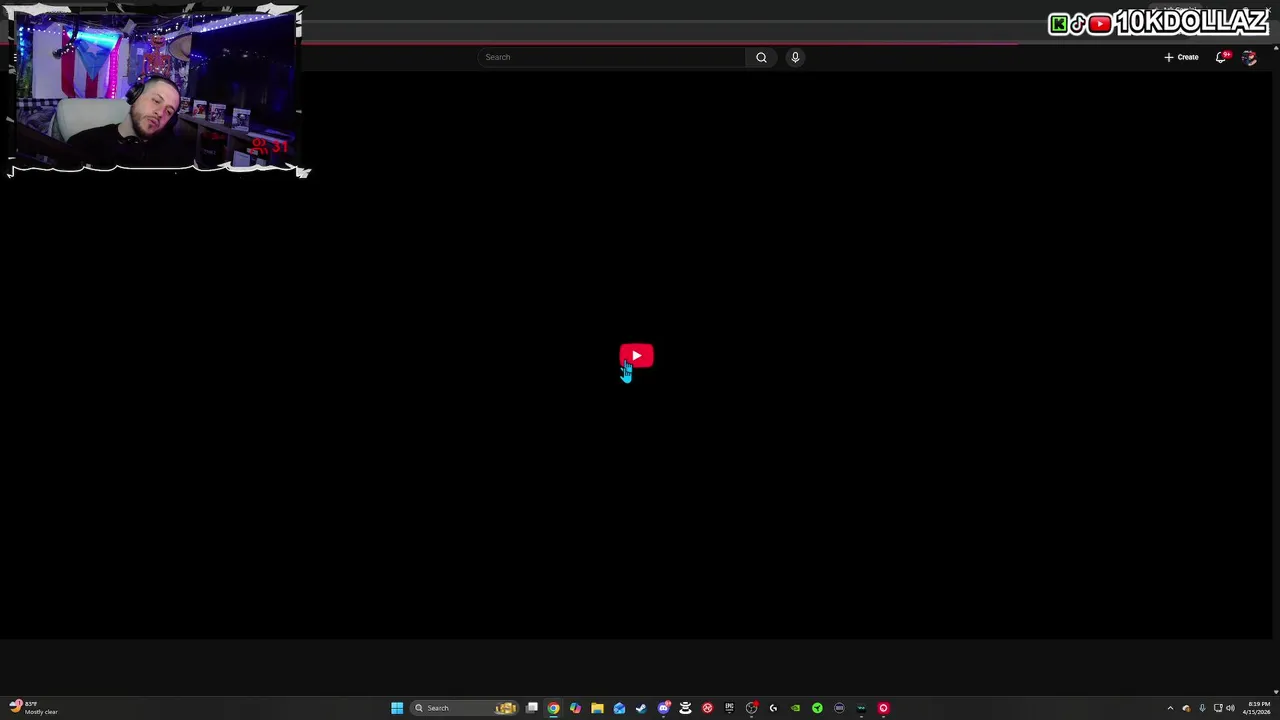Click page scrollbar up arrow
Image resolution: width=1280 pixels, height=720 pixels.
coord(1276,48)
